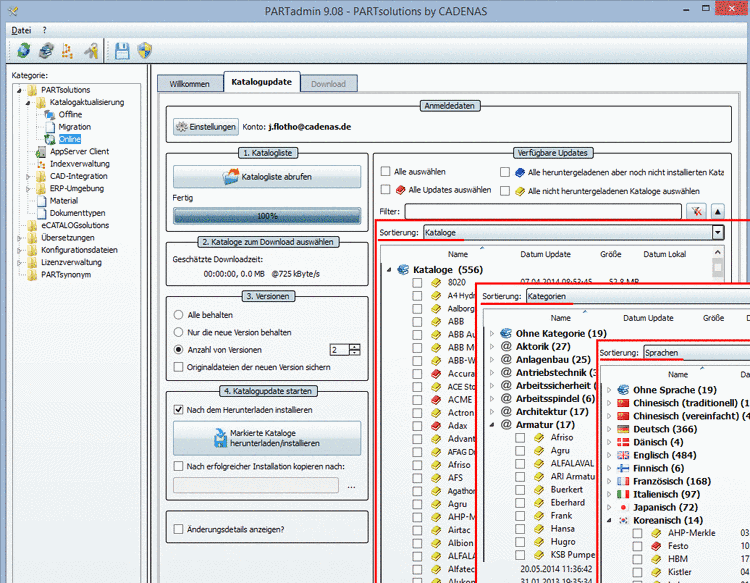Expand the ERP-Umgebung tree node
The image size is (750, 583).
(28, 188)
